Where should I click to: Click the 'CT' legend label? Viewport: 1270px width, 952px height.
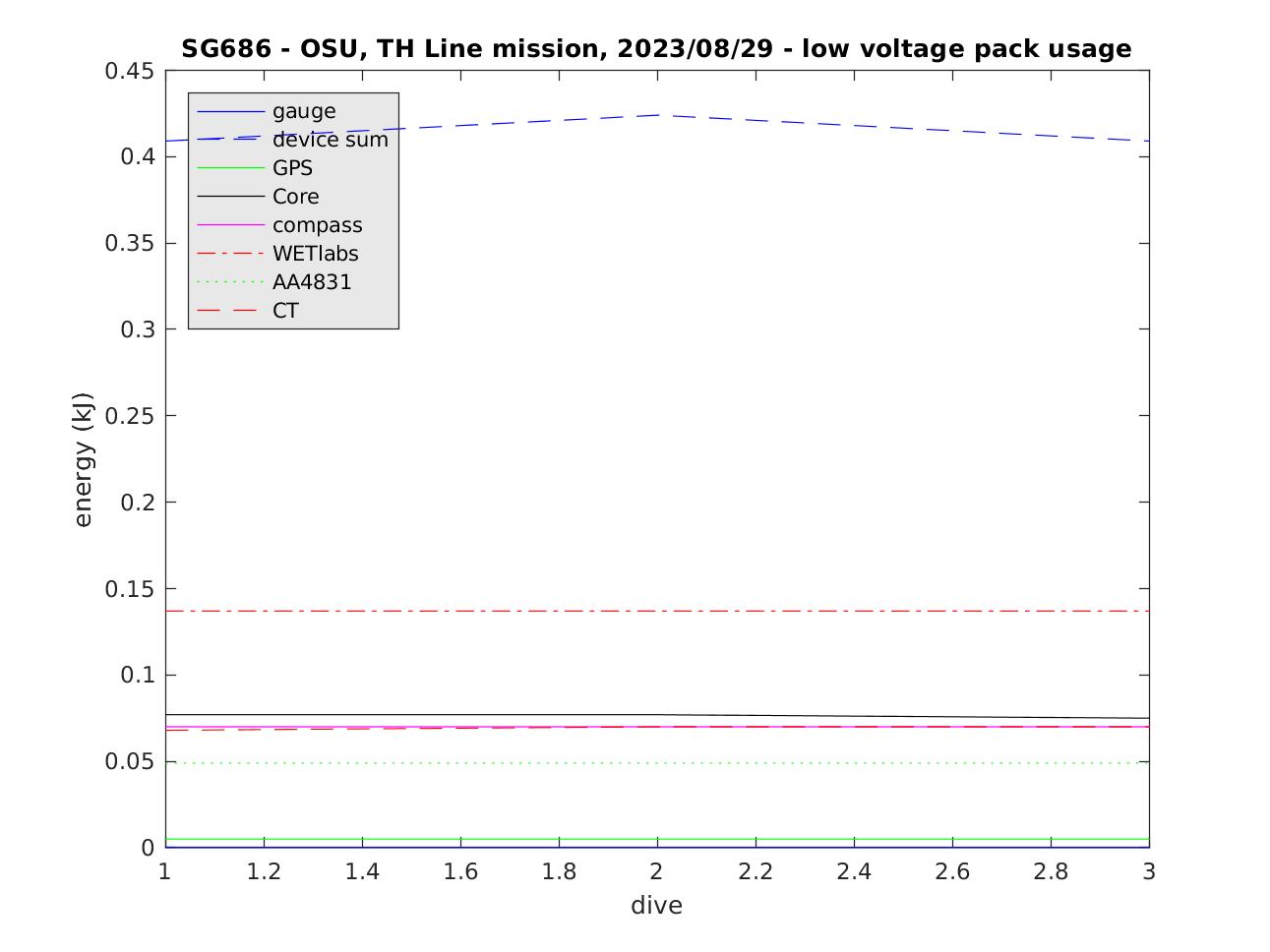click(285, 311)
